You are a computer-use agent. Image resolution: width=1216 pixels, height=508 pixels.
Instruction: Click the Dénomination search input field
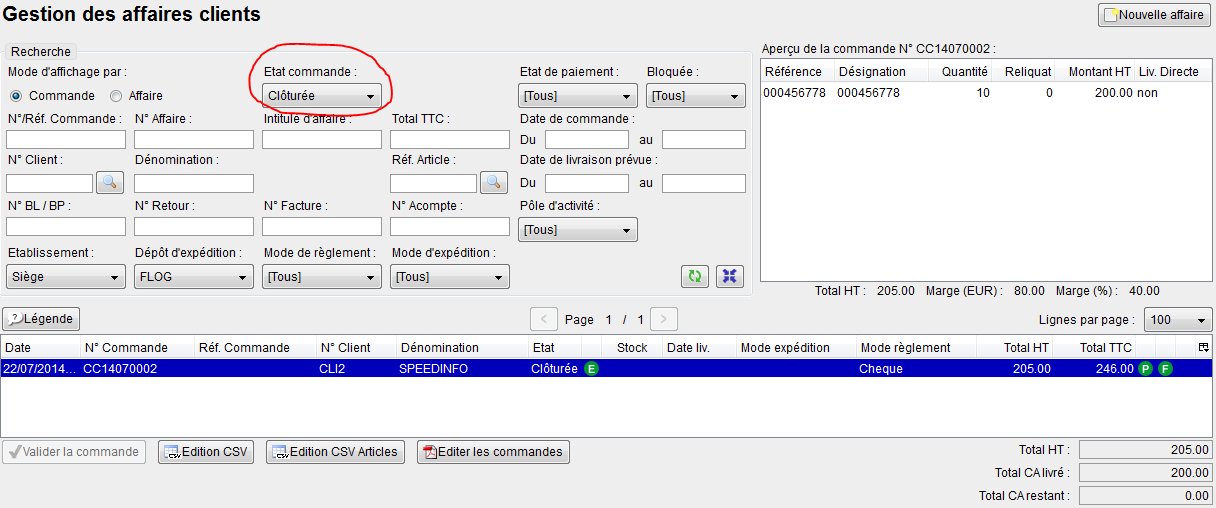[194, 183]
